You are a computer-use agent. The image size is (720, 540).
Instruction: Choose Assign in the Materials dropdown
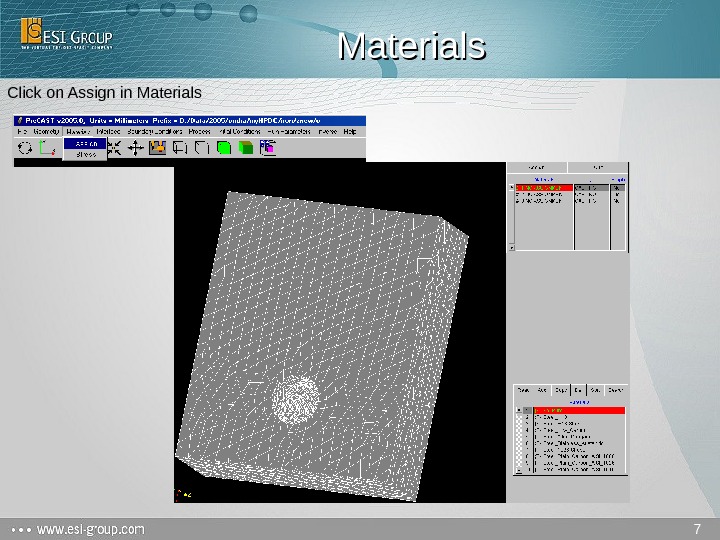click(85, 143)
